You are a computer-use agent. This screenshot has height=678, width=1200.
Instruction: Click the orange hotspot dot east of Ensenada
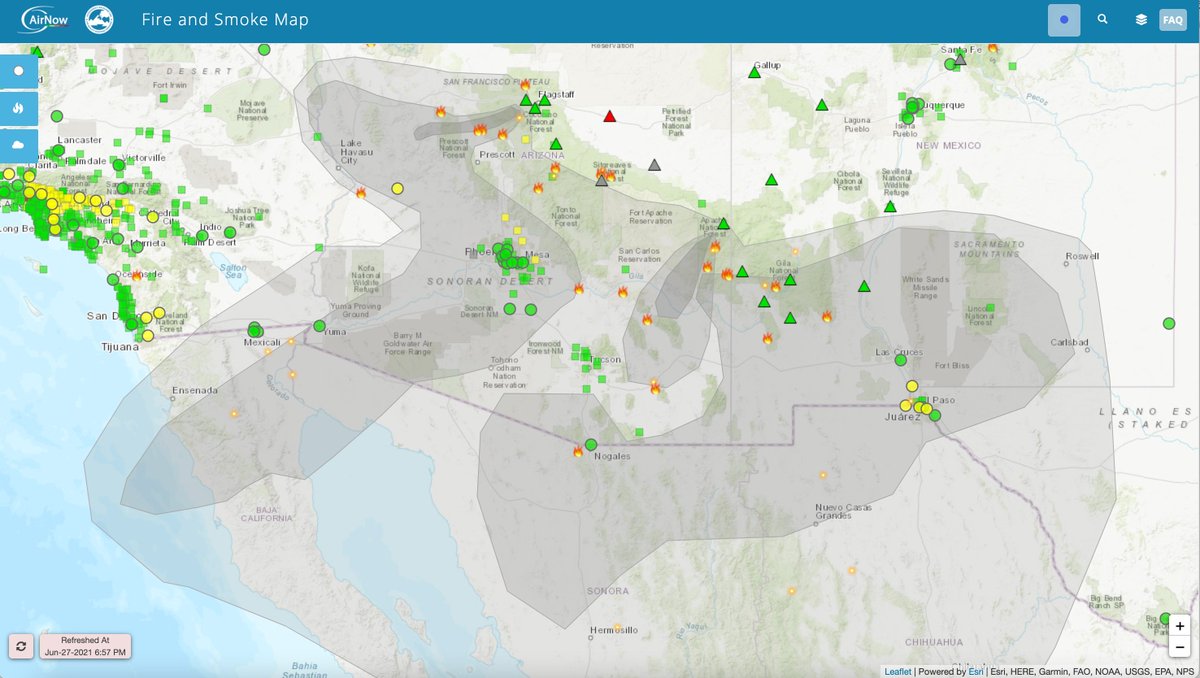click(234, 413)
